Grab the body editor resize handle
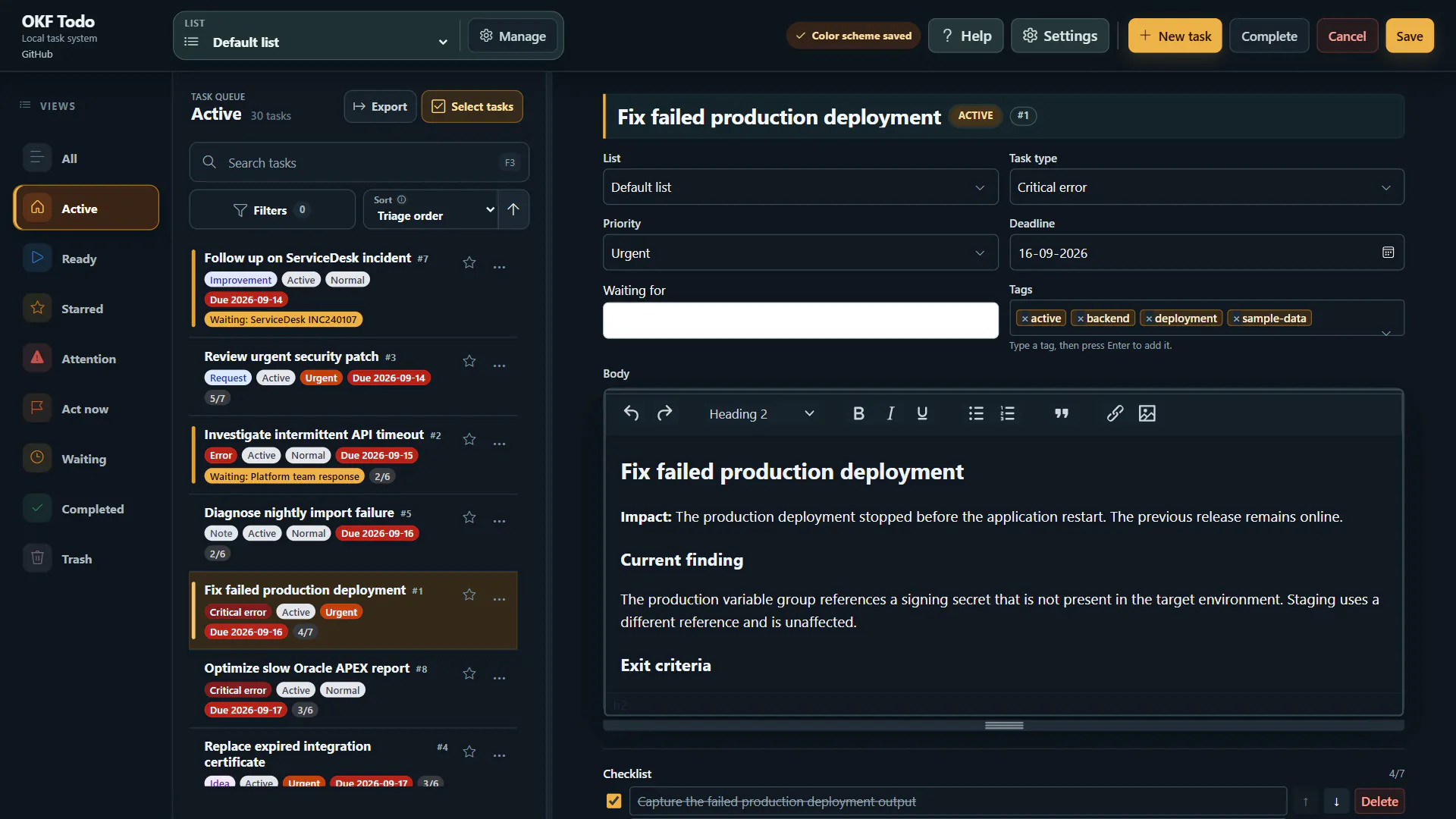1456x819 pixels. point(1004,726)
